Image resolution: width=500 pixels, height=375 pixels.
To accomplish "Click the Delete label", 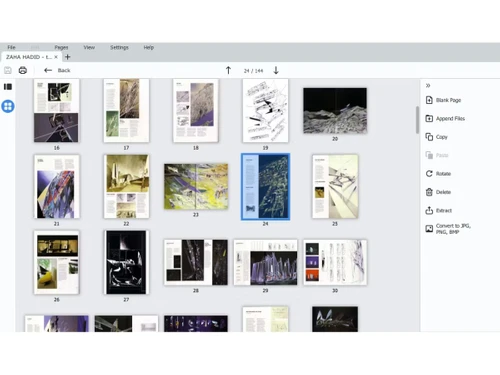I will 443,192.
